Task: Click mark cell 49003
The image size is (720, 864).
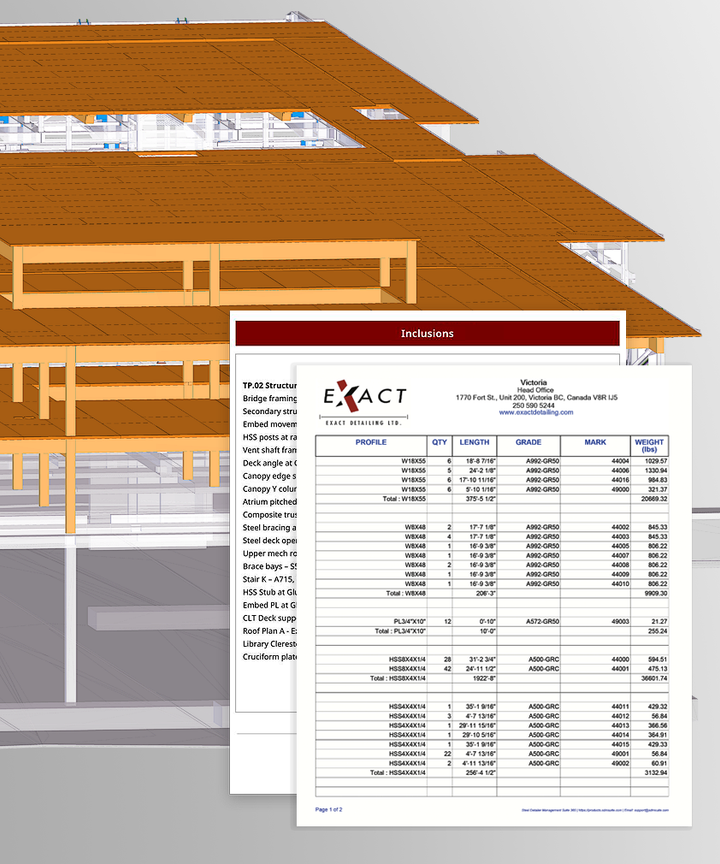Action: (x=620, y=622)
